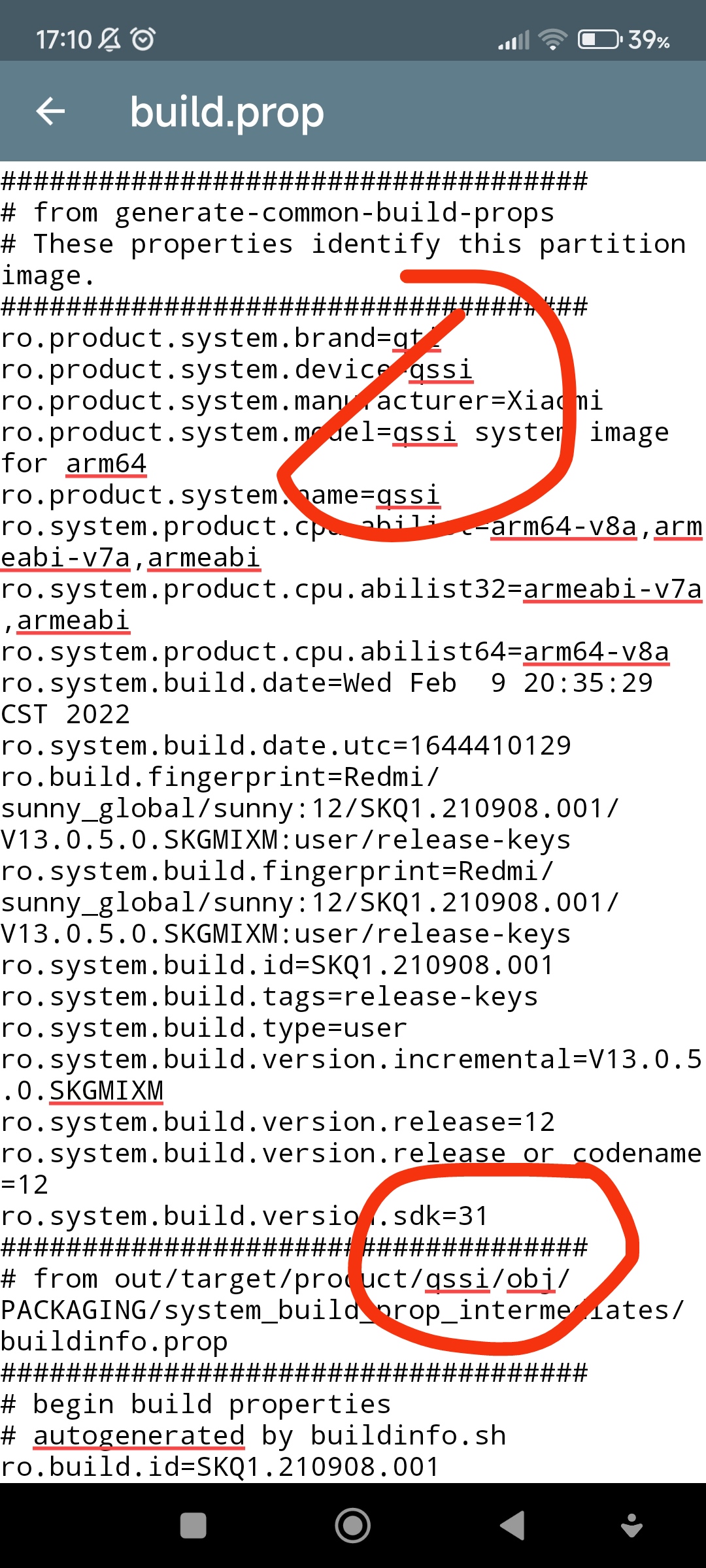Tap the cellular signal strength icon
The height and width of the screenshot is (1568, 706).
click(x=514, y=41)
